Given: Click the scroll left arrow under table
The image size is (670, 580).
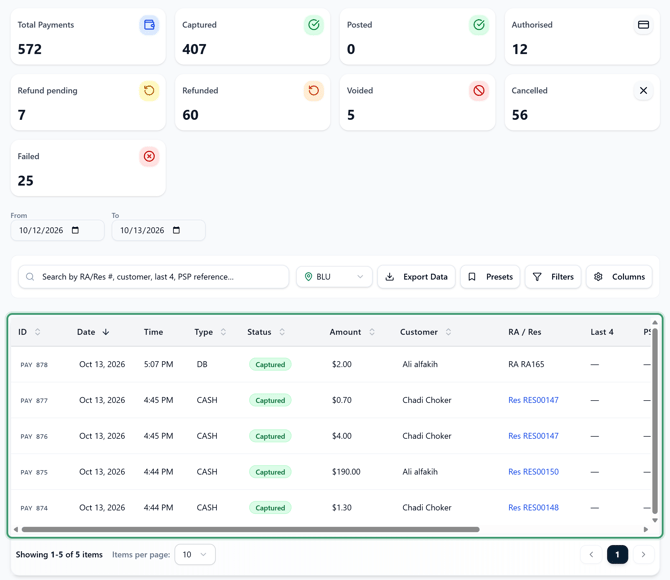Looking at the screenshot, I should 16,530.
